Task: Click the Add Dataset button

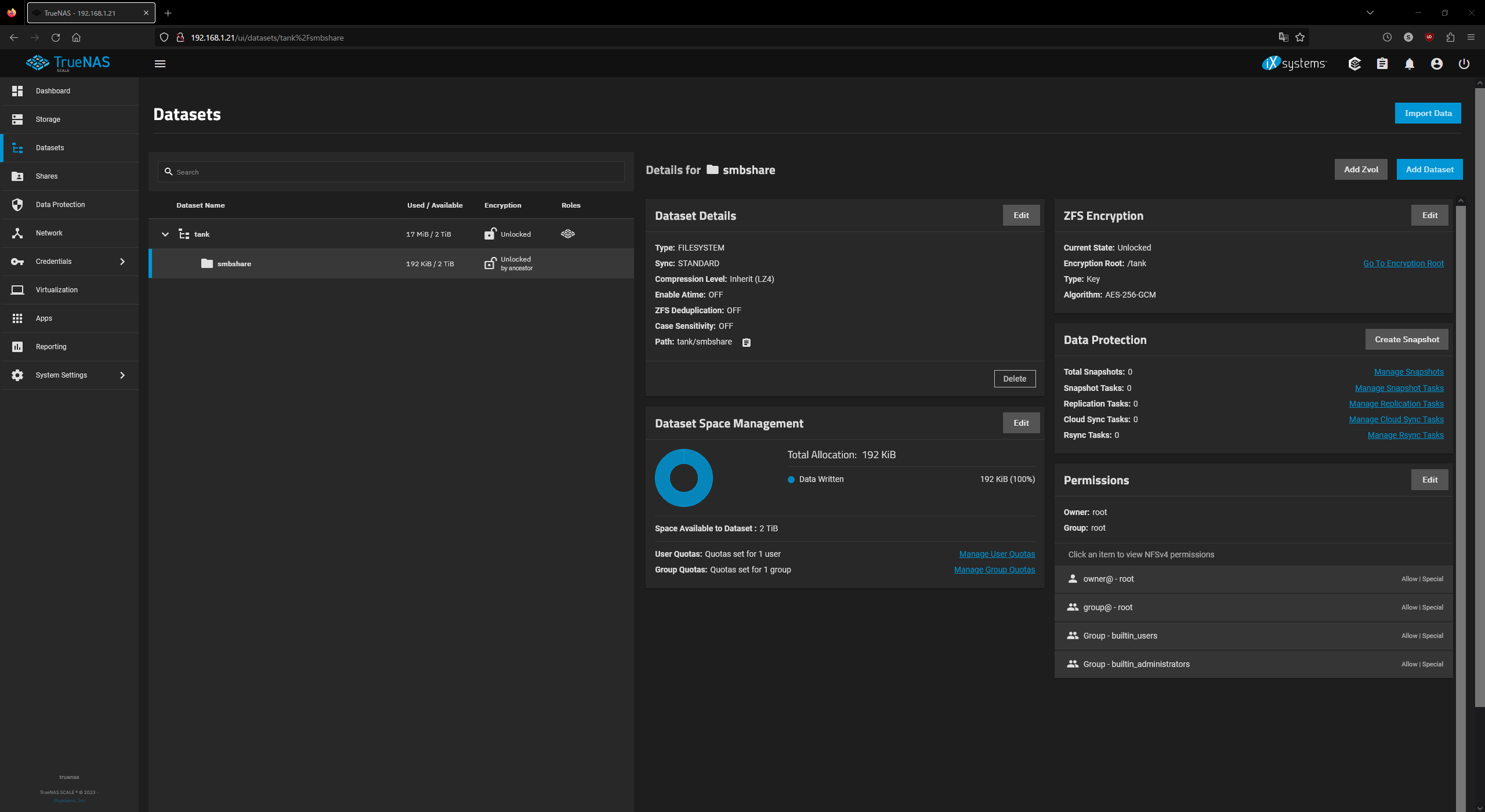Action: tap(1429, 169)
